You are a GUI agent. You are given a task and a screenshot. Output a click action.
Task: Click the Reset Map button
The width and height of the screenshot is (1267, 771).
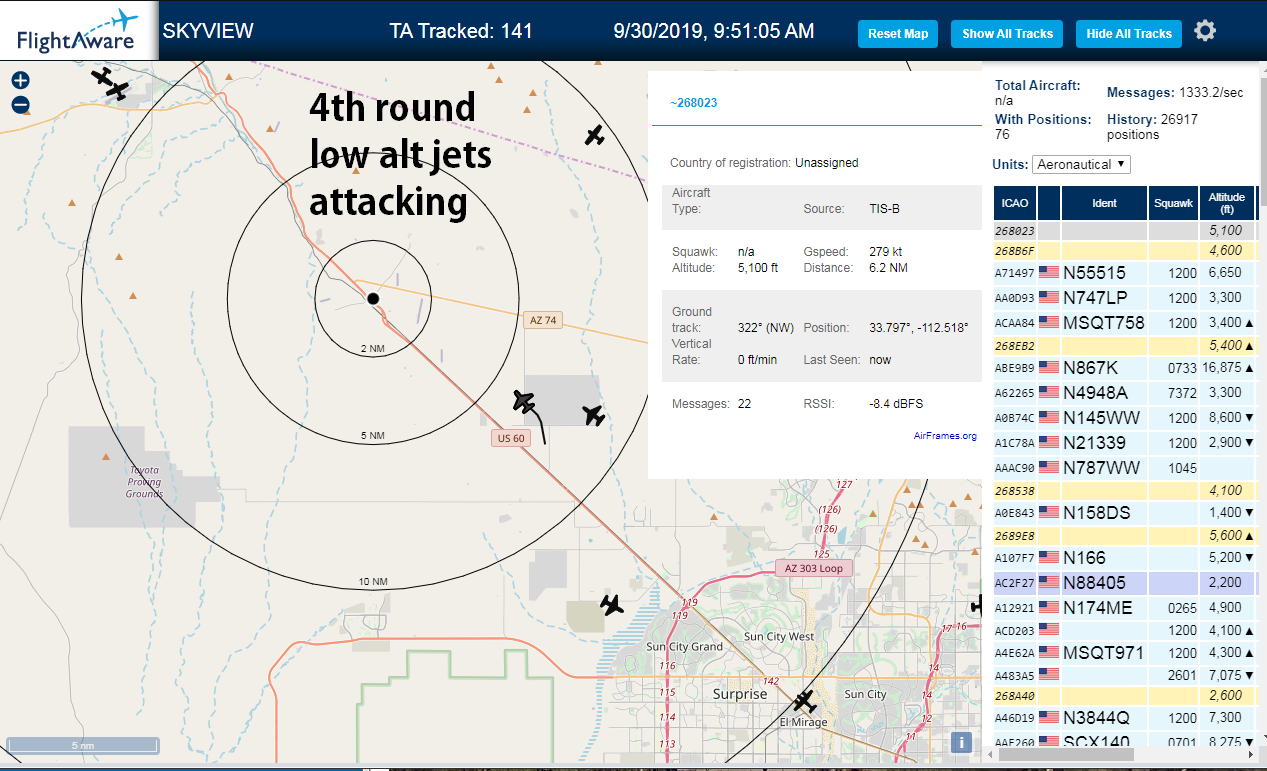pos(898,34)
